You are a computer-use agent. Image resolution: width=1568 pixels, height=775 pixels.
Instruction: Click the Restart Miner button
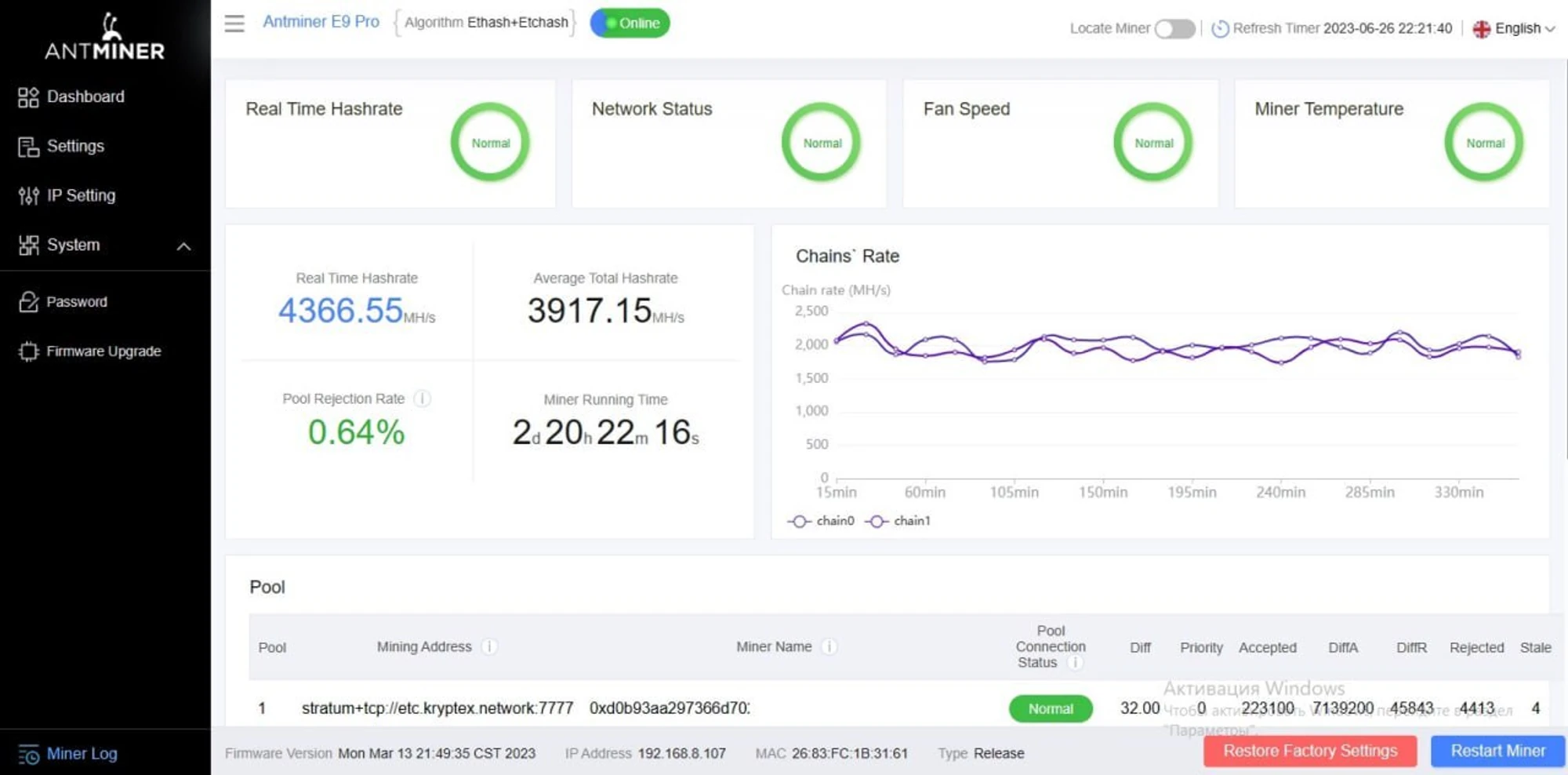click(x=1497, y=751)
